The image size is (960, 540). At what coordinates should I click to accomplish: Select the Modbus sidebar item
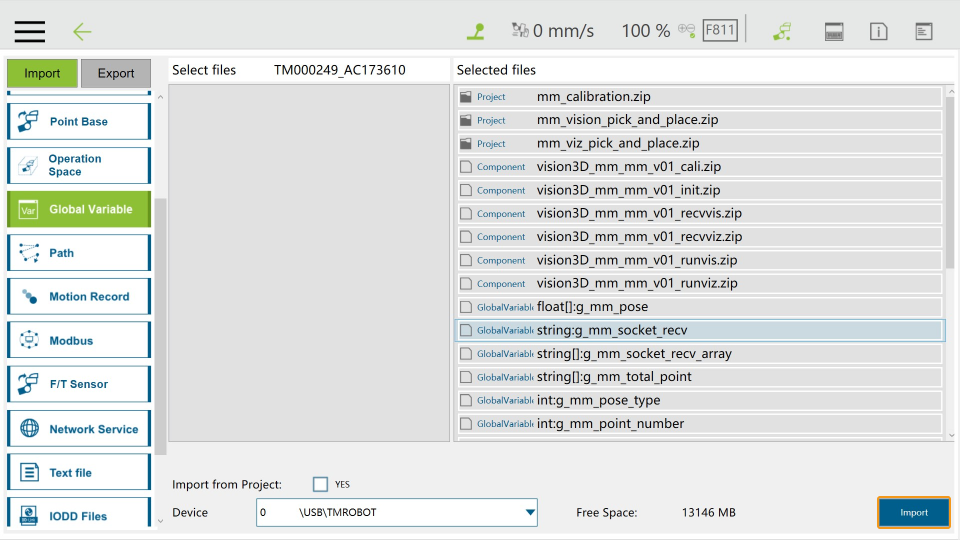coord(78,341)
